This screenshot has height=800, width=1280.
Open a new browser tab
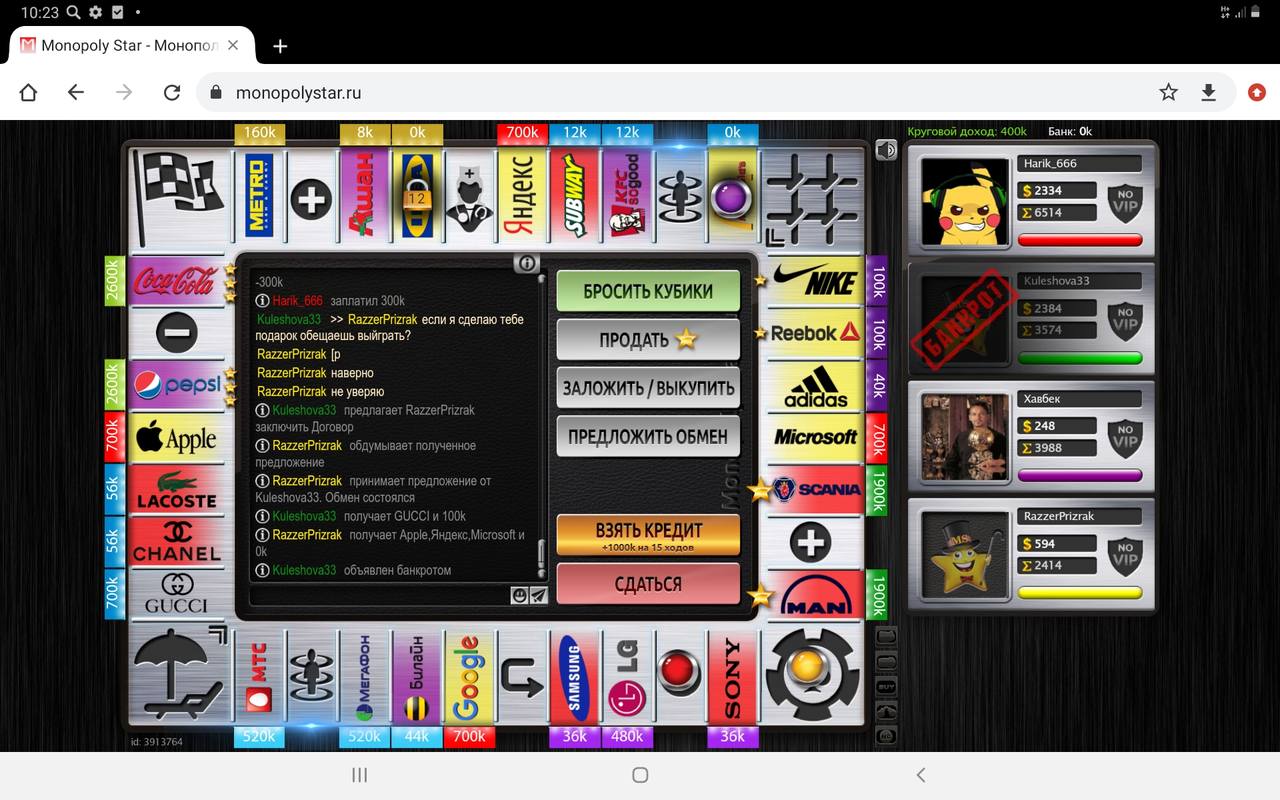[280, 46]
